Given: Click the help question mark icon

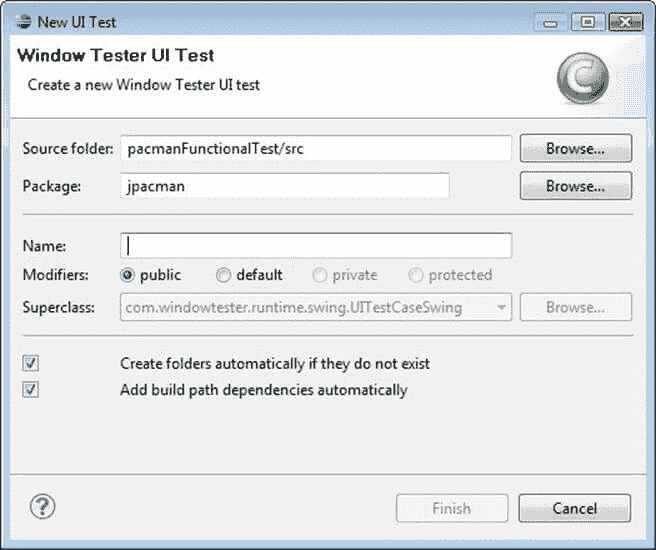Looking at the screenshot, I should click(x=42, y=507).
